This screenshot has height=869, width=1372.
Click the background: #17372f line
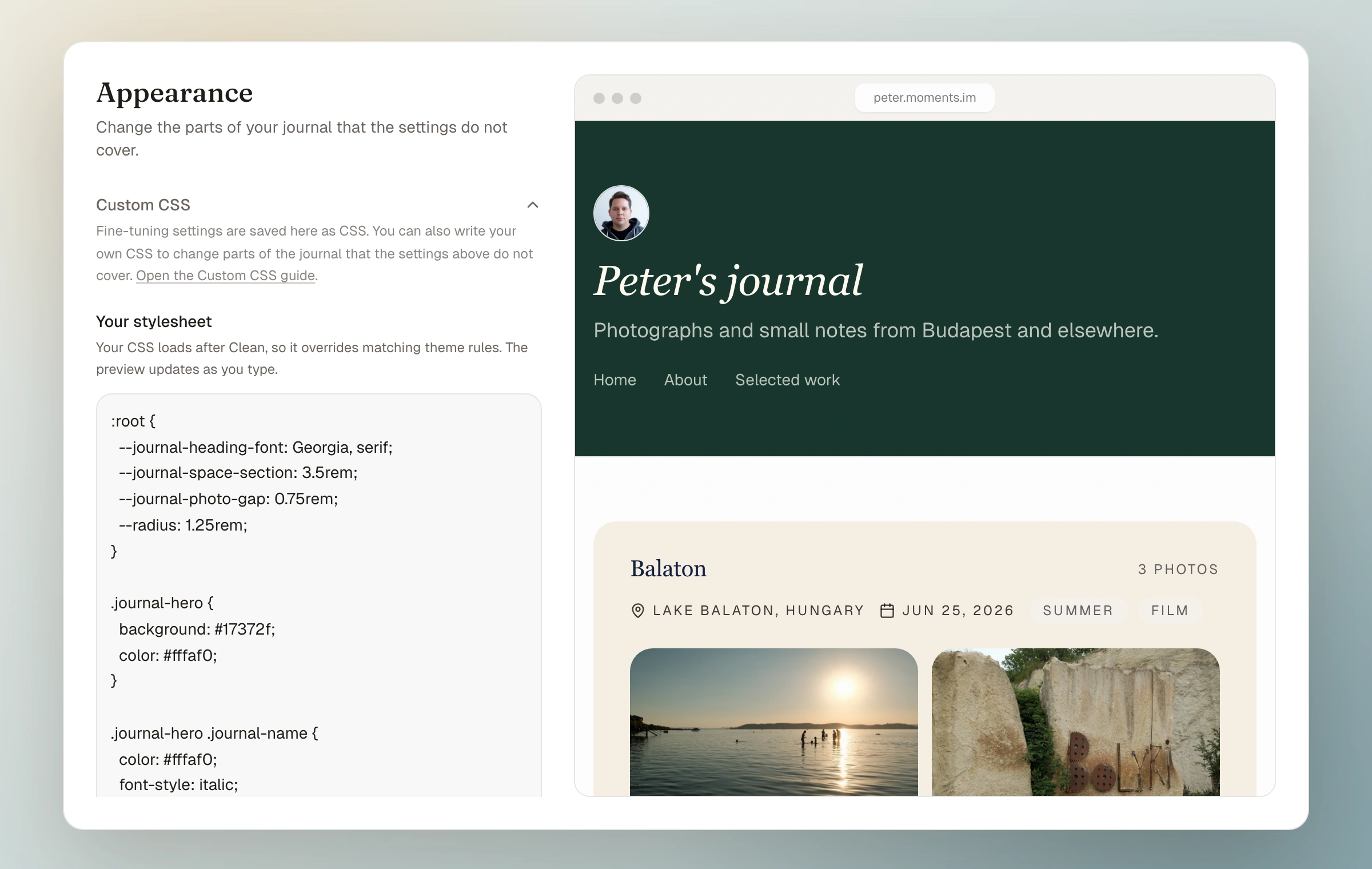197,629
